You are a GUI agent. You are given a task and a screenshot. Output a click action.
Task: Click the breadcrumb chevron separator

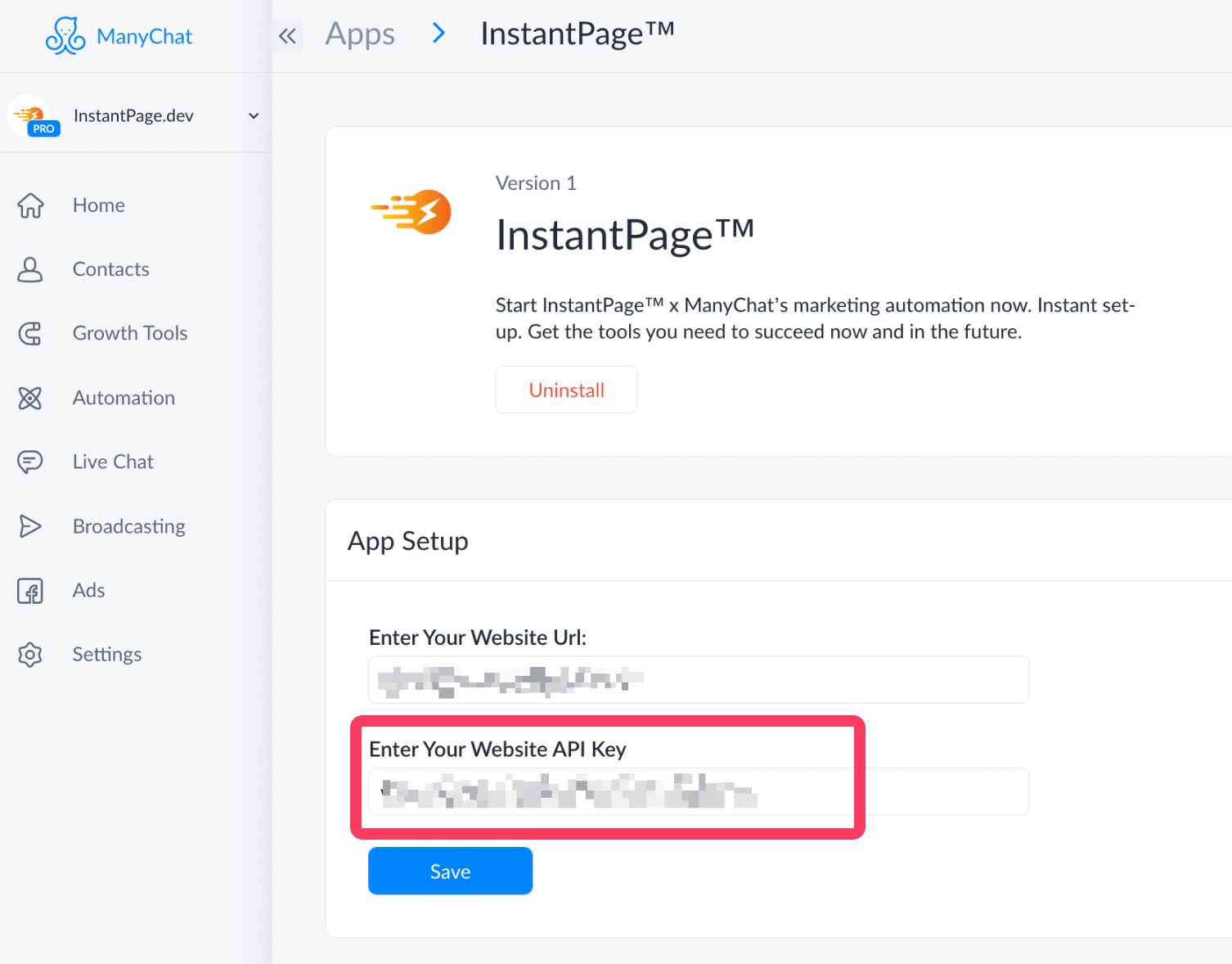pyautogui.click(x=438, y=34)
